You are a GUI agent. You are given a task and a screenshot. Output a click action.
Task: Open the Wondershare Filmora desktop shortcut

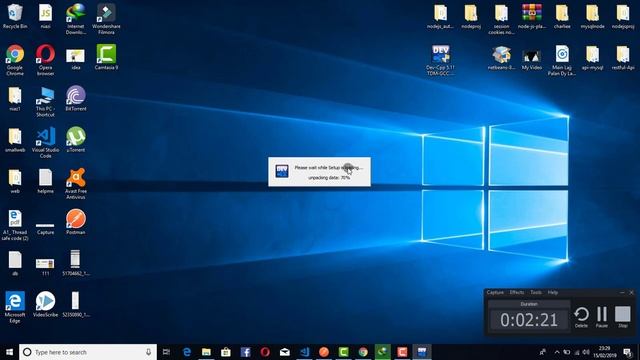point(106,19)
